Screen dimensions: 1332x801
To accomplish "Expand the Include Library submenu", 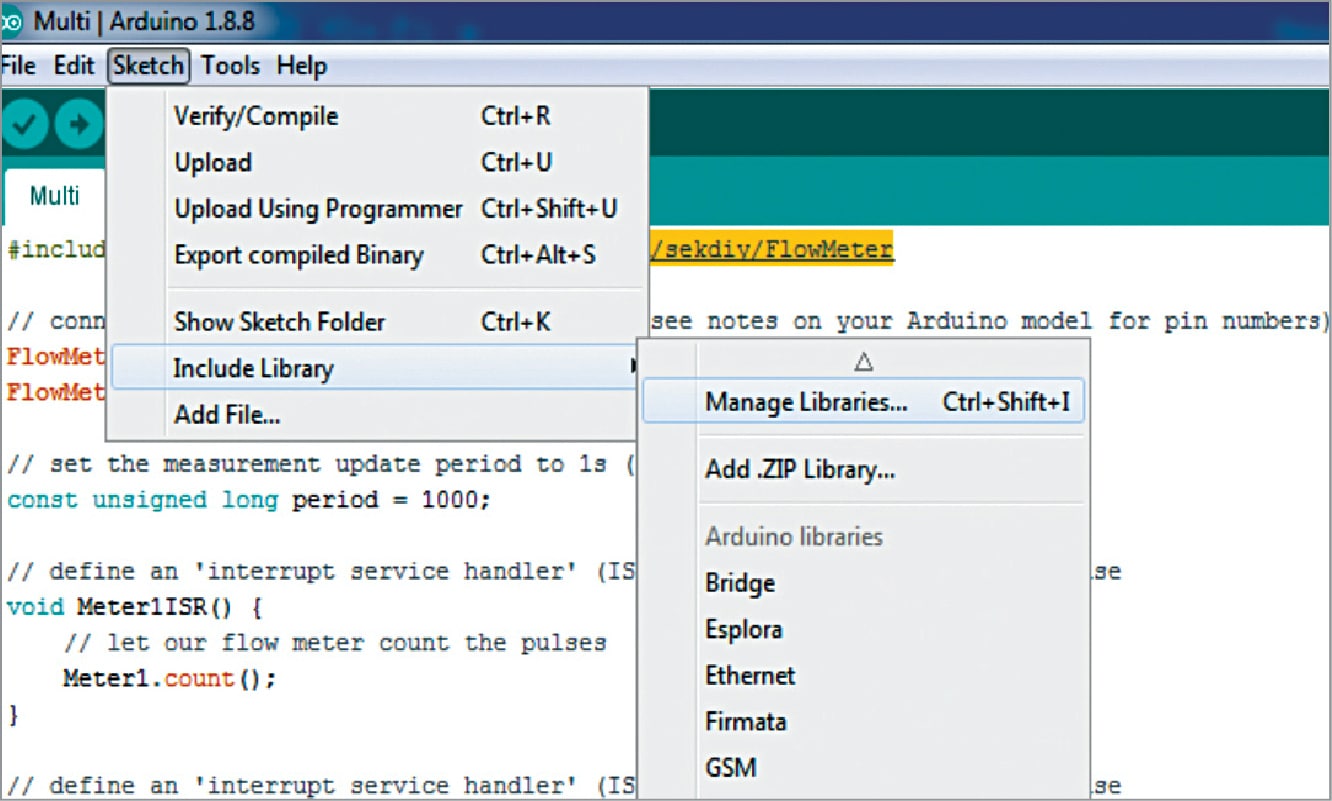I will coord(253,369).
